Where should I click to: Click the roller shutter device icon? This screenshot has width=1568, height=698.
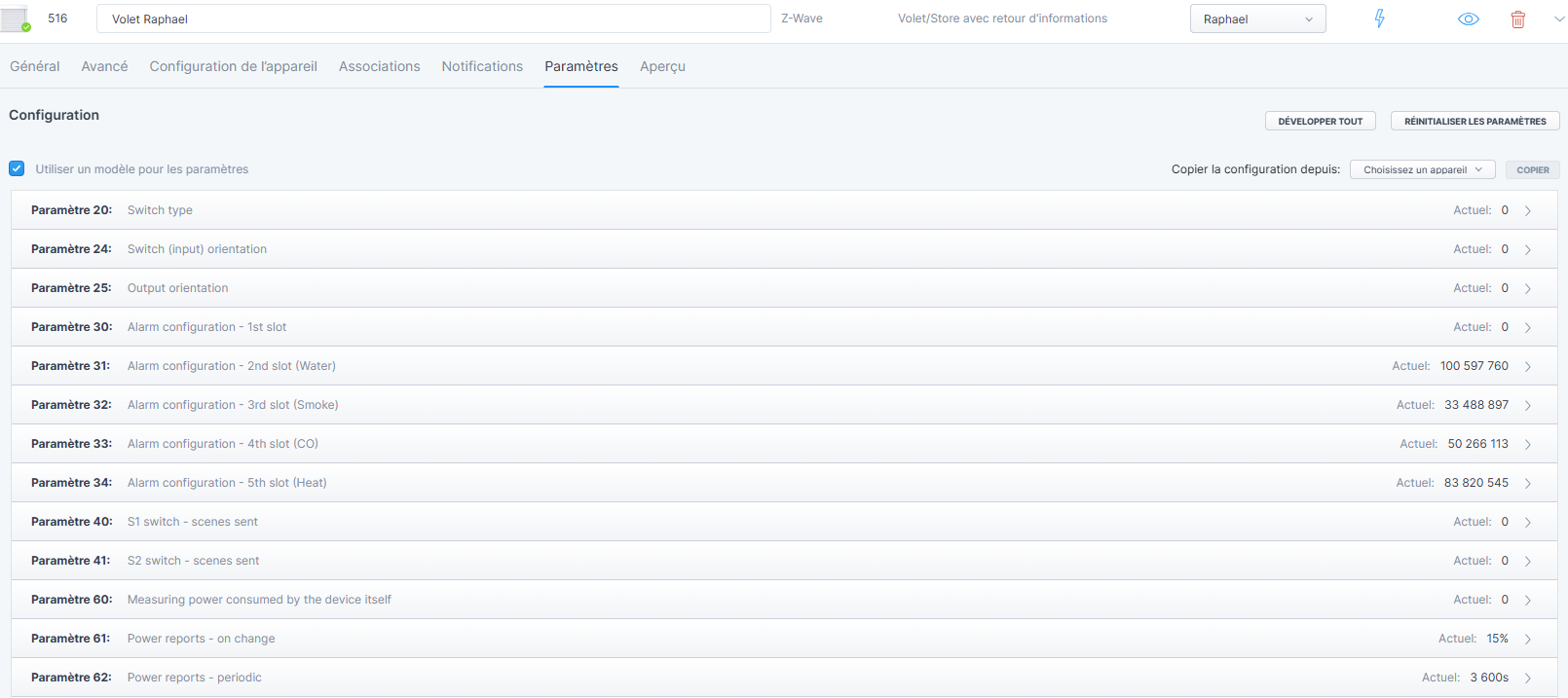[16, 18]
